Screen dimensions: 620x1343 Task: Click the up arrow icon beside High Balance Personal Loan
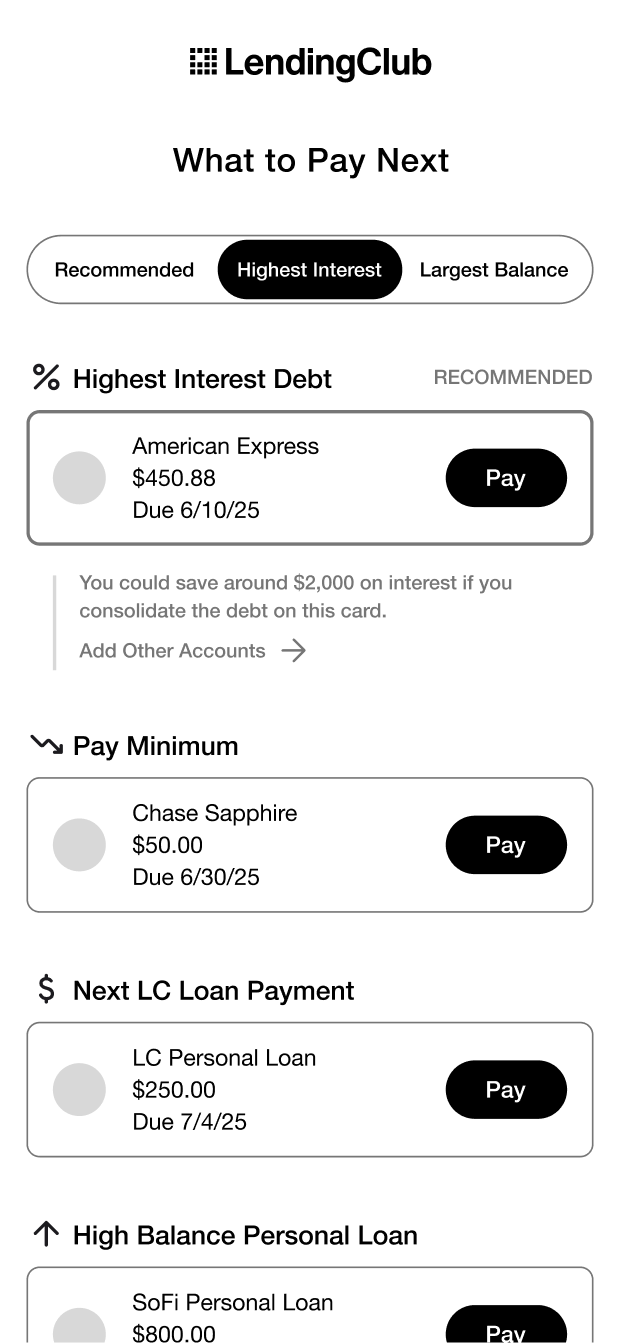point(46,1235)
